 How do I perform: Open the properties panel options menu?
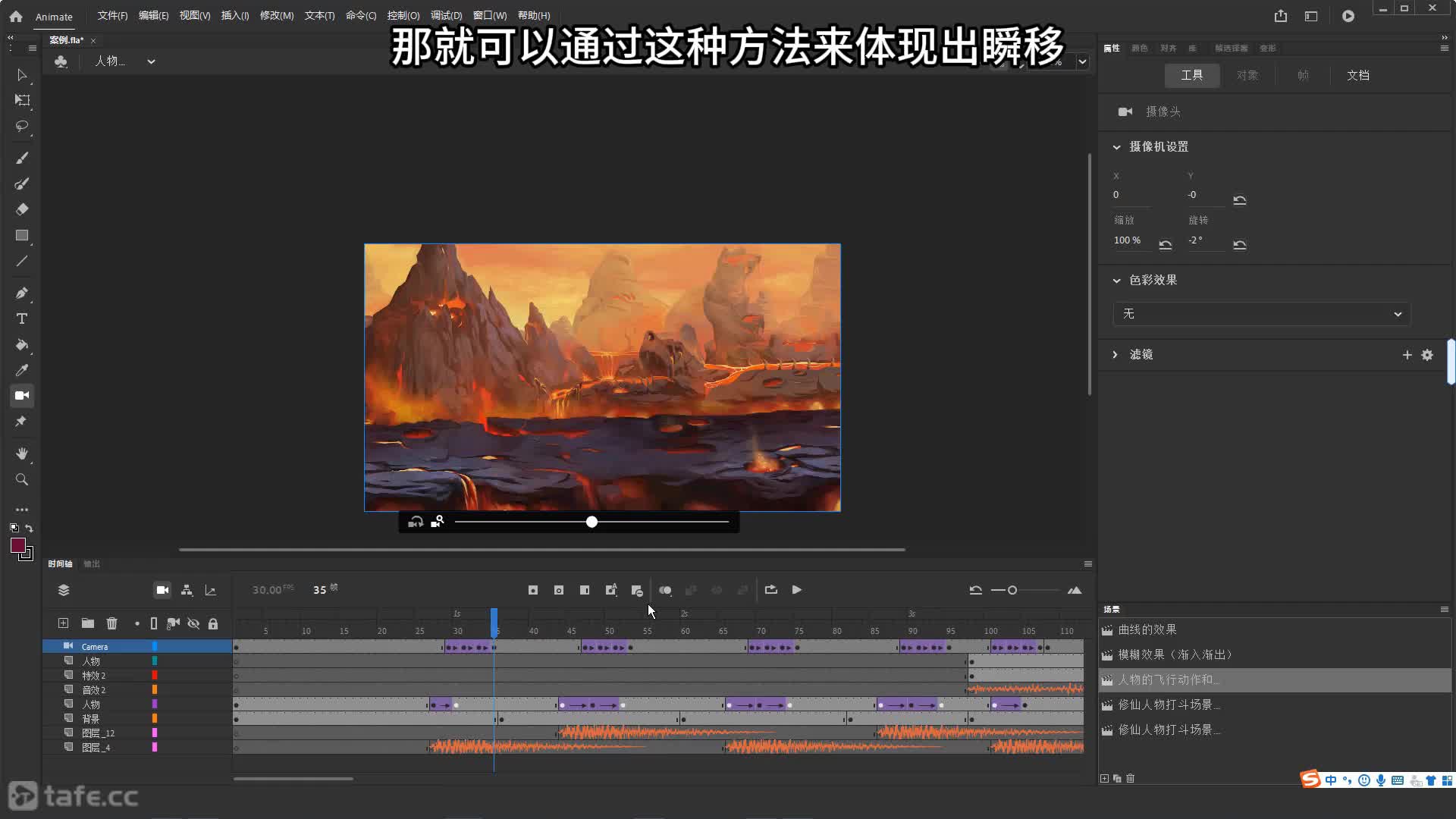pyautogui.click(x=1444, y=48)
